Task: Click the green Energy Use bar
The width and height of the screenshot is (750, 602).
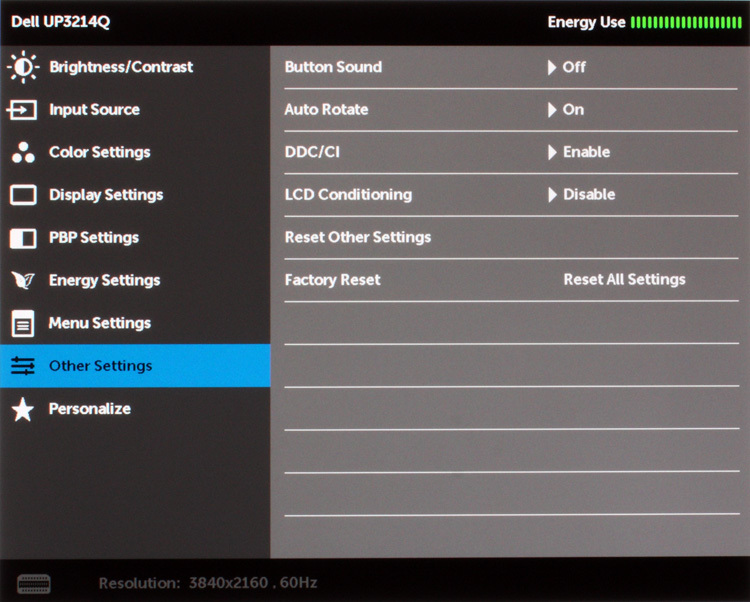Action: click(x=686, y=22)
